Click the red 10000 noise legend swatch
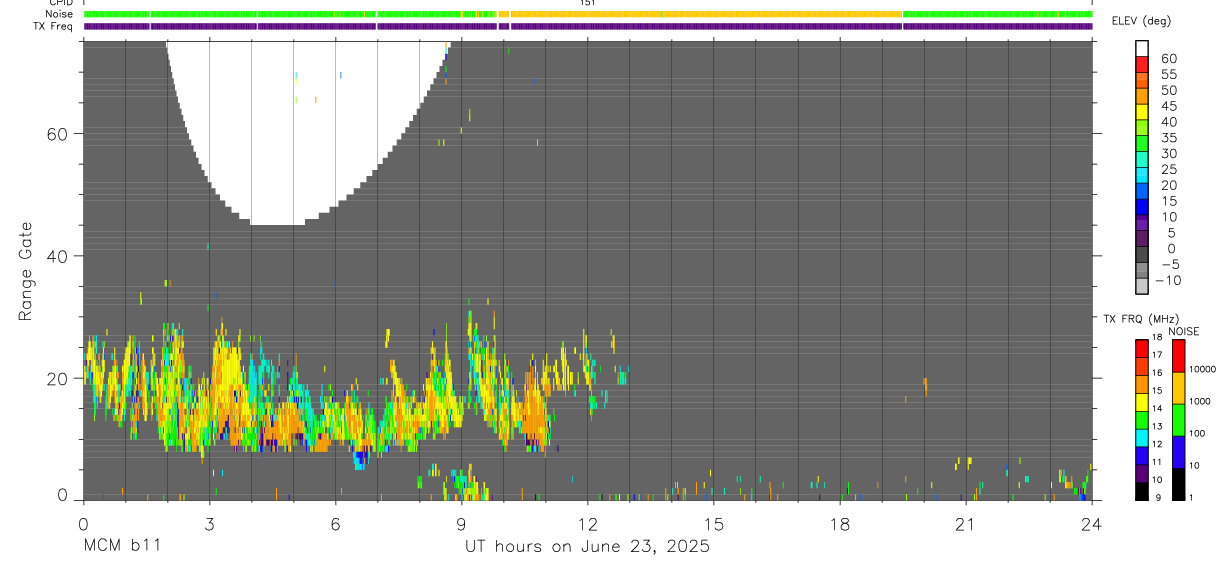The width and height of the screenshot is (1228, 567). [1177, 356]
